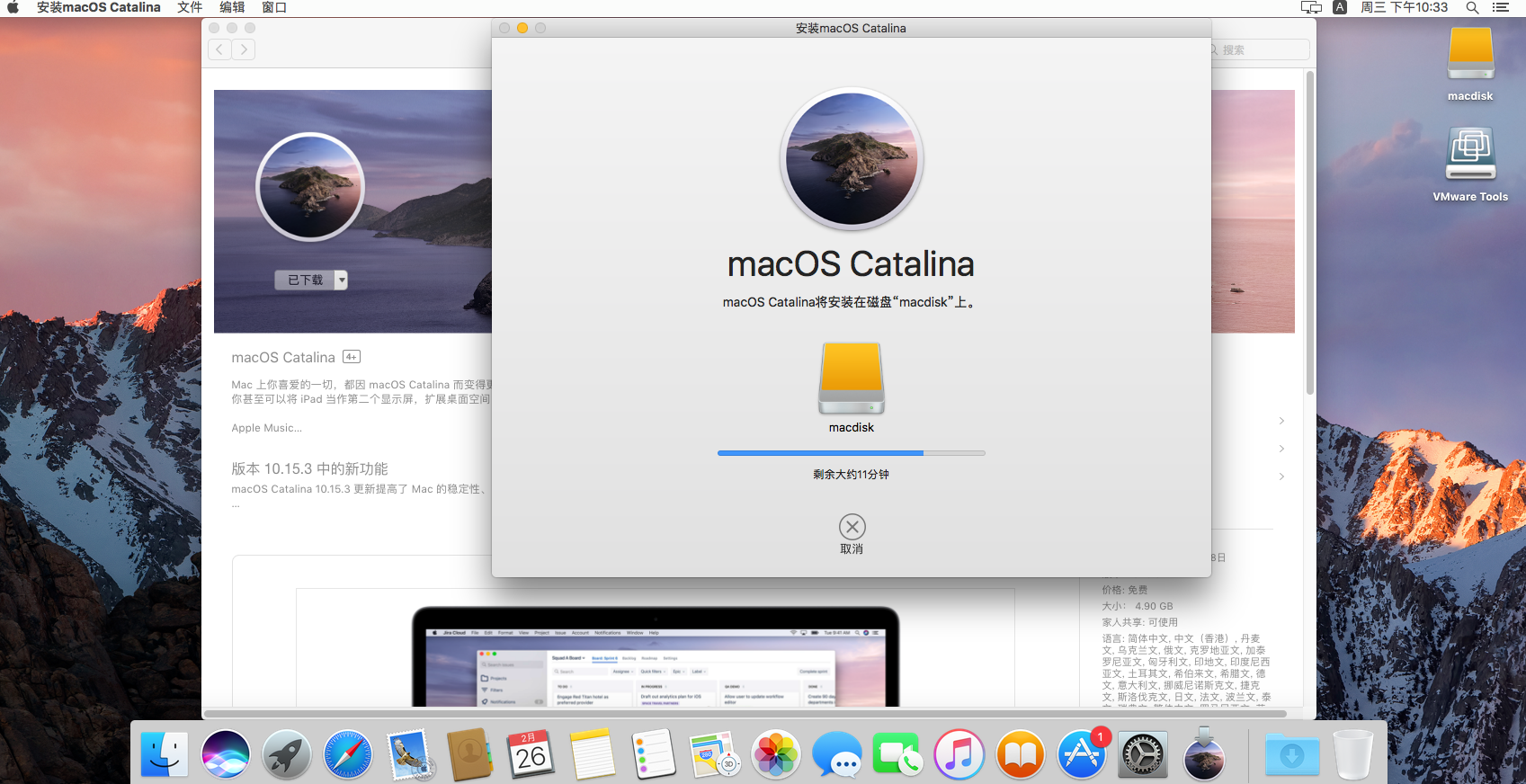Image resolution: width=1526 pixels, height=784 pixels.
Task: Click the 4+ age rating badge
Action: [352, 357]
